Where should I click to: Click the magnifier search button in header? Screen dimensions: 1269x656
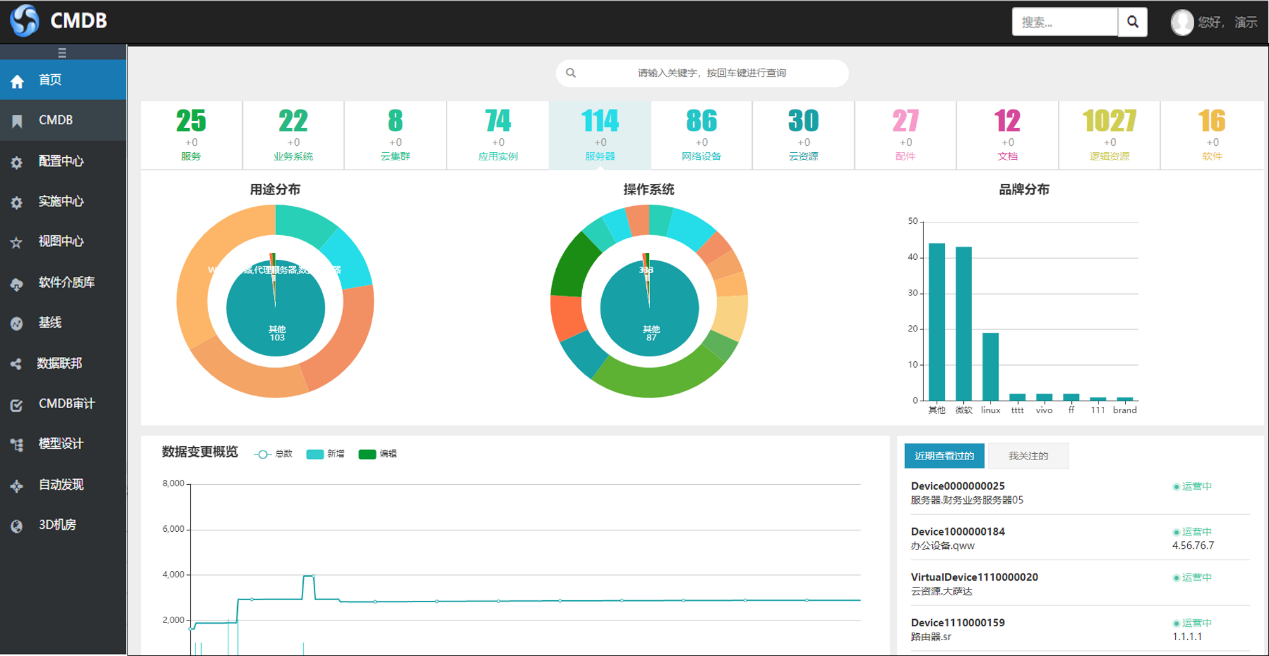click(x=1132, y=22)
